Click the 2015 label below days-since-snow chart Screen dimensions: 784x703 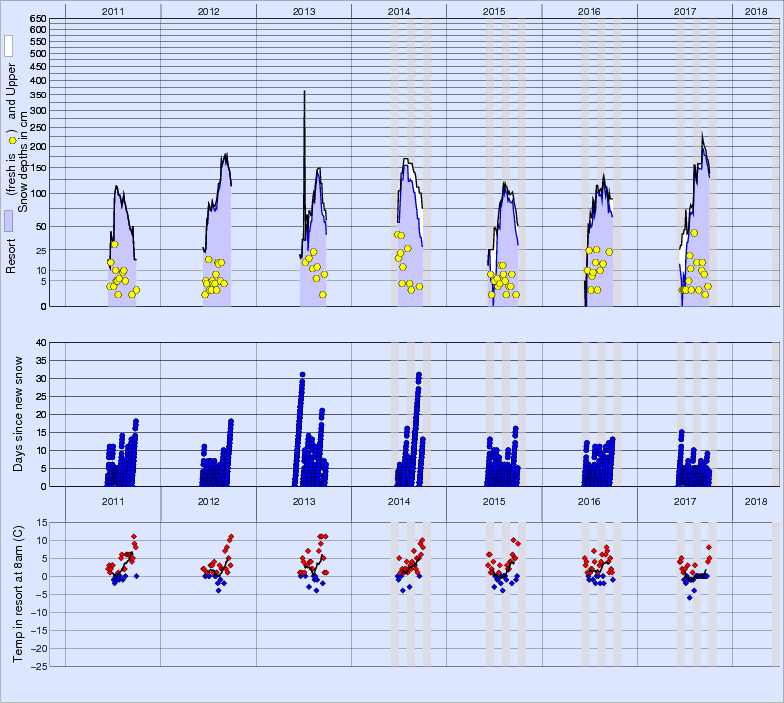[494, 502]
